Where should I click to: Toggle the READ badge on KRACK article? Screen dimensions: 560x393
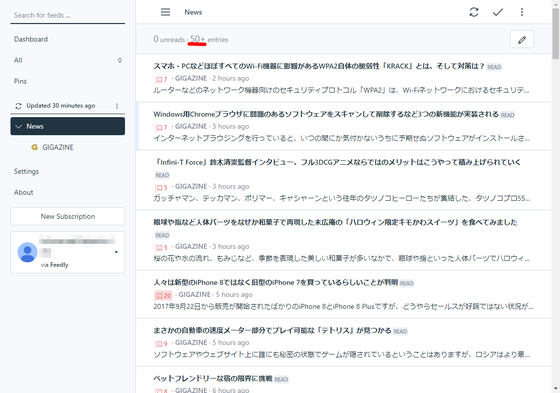pyautogui.click(x=494, y=67)
